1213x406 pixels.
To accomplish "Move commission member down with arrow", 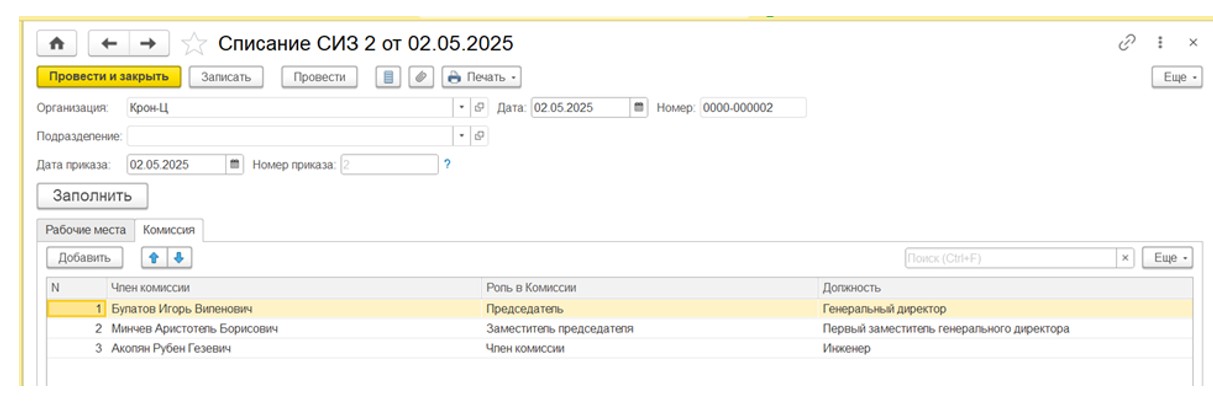I will [x=178, y=258].
